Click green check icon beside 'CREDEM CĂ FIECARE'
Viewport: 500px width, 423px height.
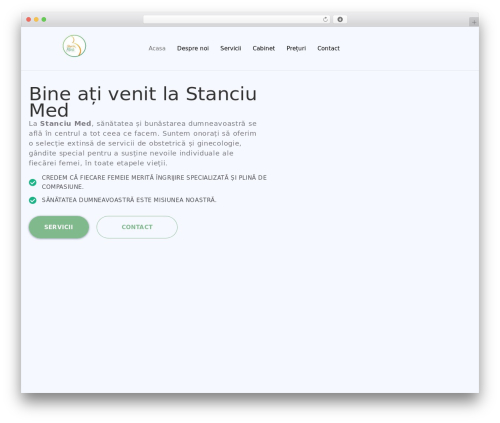click(33, 182)
